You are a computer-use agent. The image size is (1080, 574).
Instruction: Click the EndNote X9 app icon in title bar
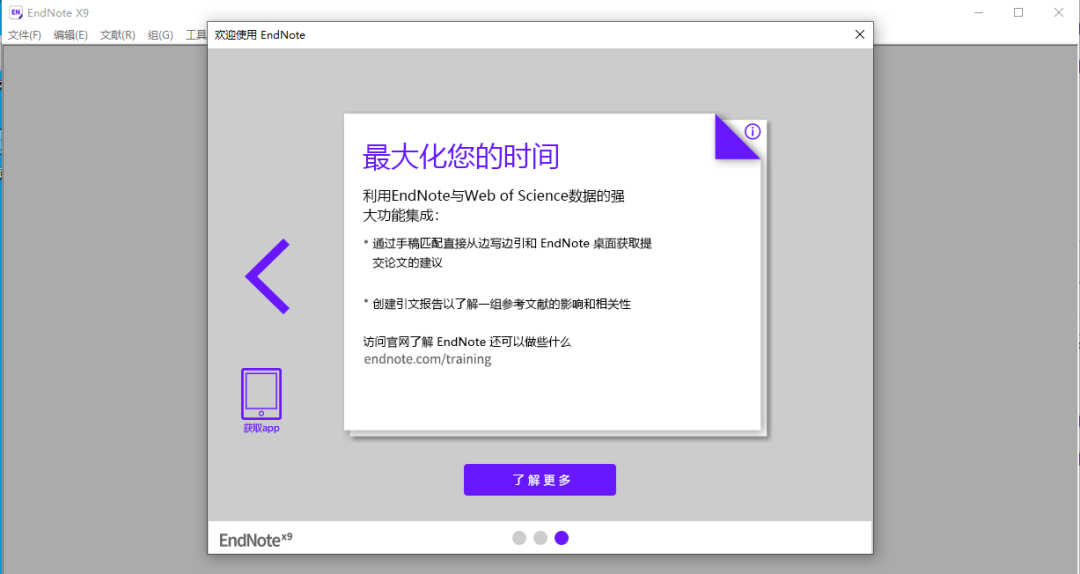pos(15,12)
